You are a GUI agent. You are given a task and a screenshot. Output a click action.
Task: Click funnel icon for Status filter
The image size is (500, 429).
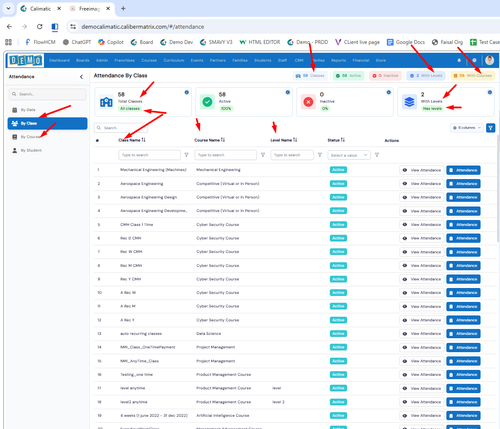pyautogui.click(x=377, y=155)
